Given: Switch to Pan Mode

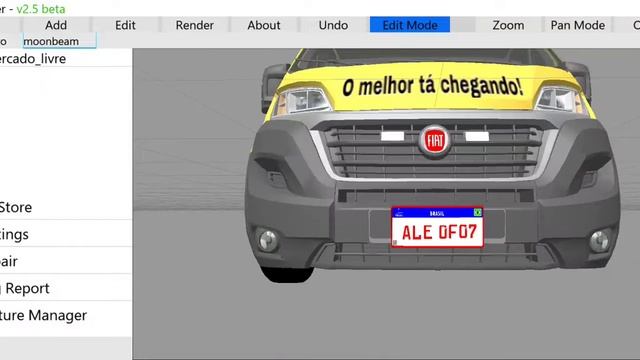Looking at the screenshot, I should click(x=578, y=25).
